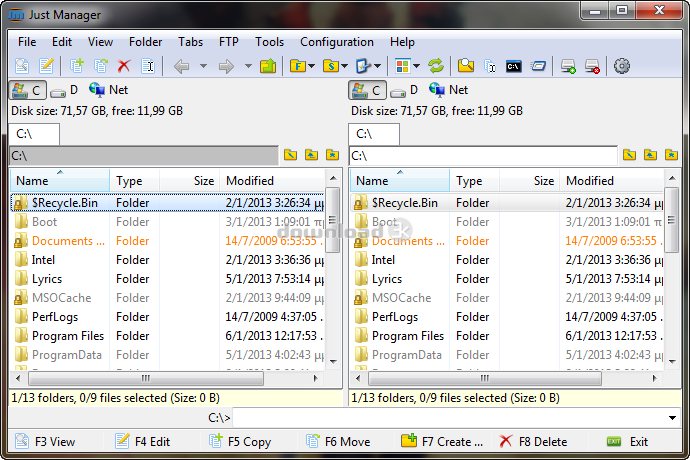Click the view mode tiles icon

coord(402,66)
